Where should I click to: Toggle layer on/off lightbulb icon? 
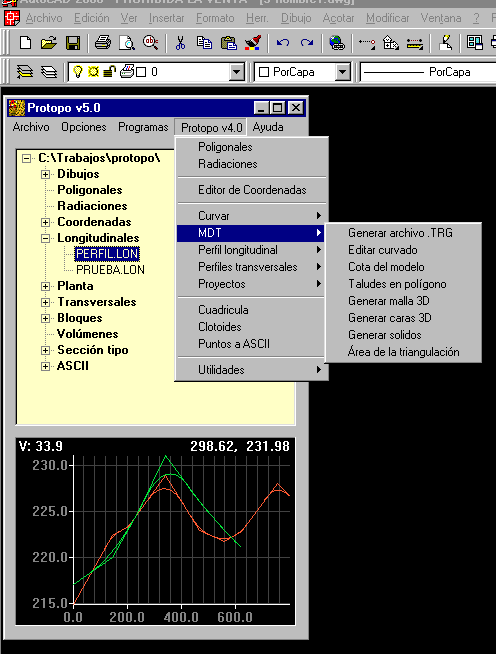coord(78,71)
